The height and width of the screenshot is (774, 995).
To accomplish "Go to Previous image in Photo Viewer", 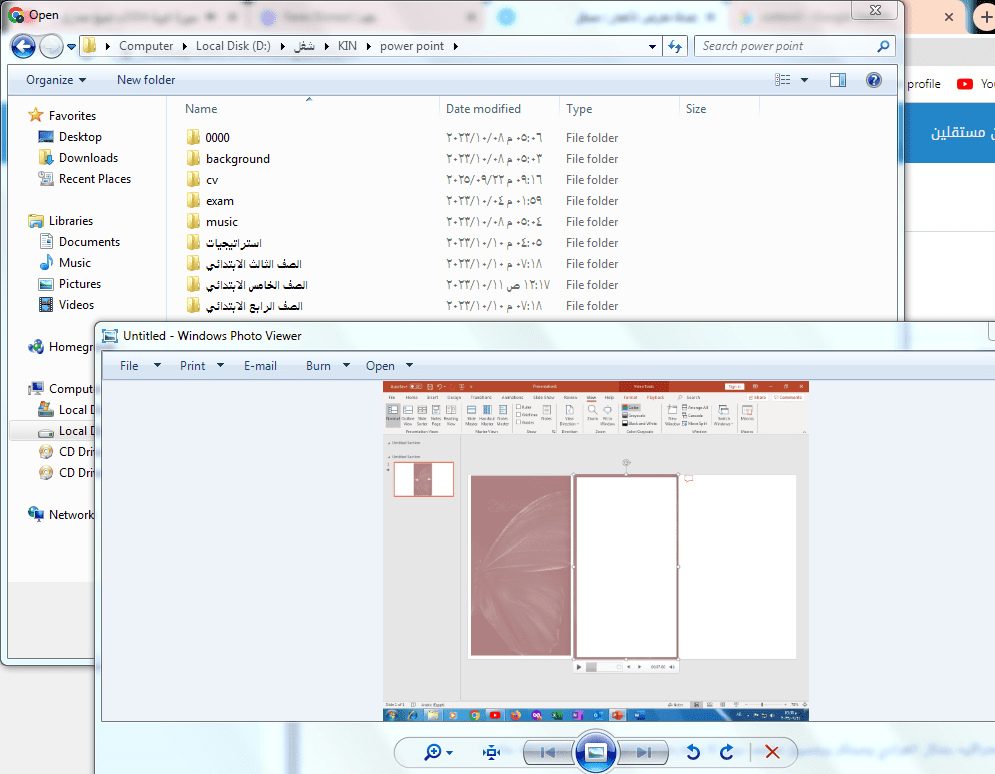I will [548, 752].
